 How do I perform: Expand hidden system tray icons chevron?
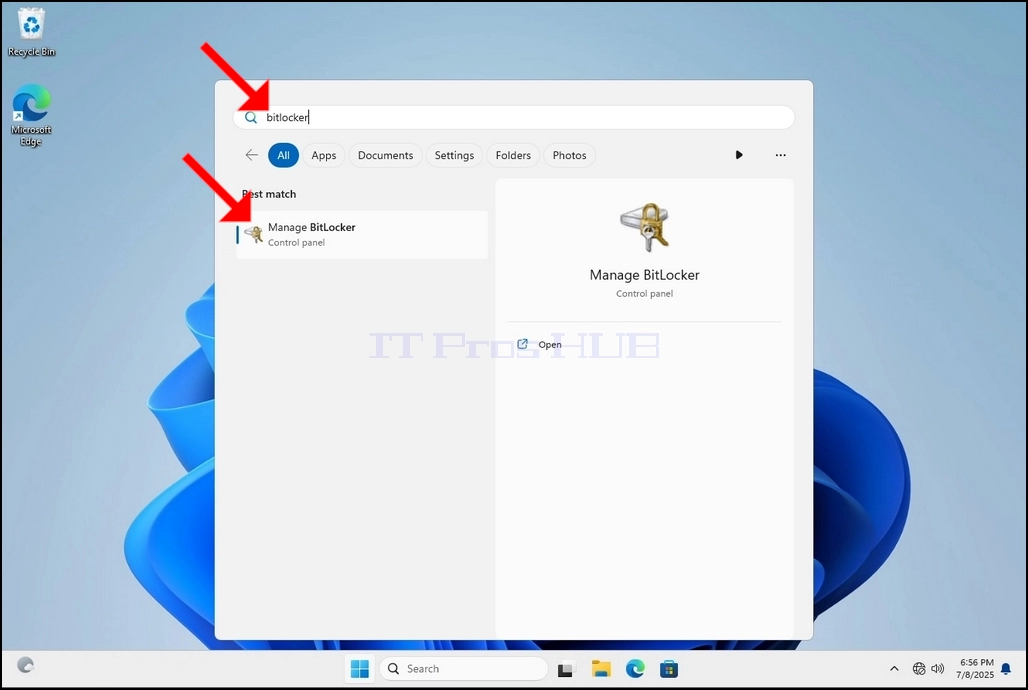point(894,668)
